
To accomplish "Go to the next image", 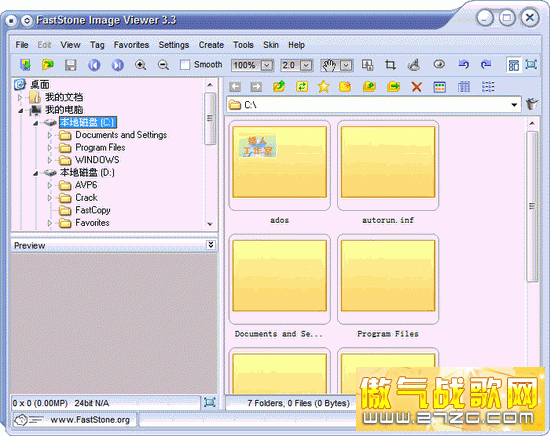I will point(118,65).
